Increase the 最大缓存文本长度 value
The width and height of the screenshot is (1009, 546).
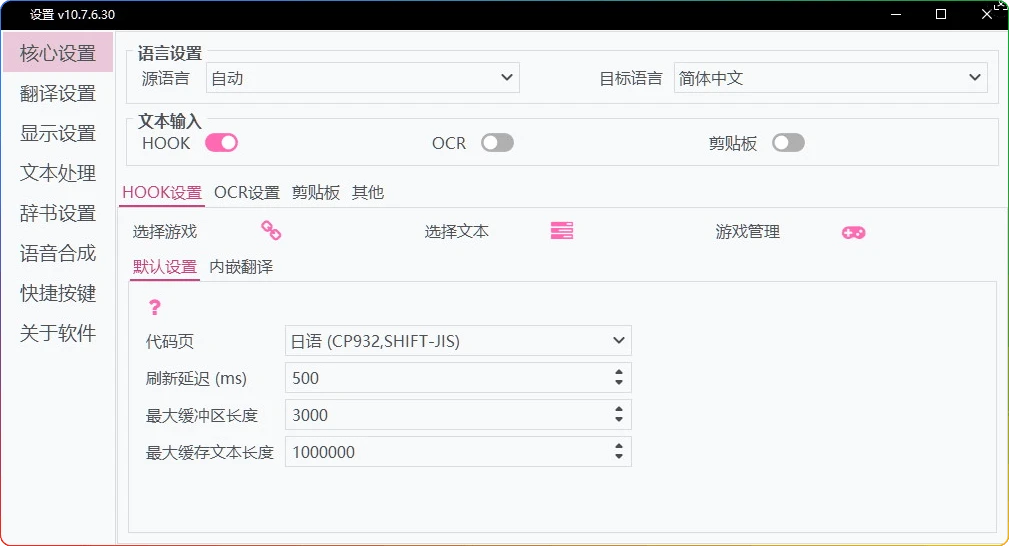coord(618,446)
